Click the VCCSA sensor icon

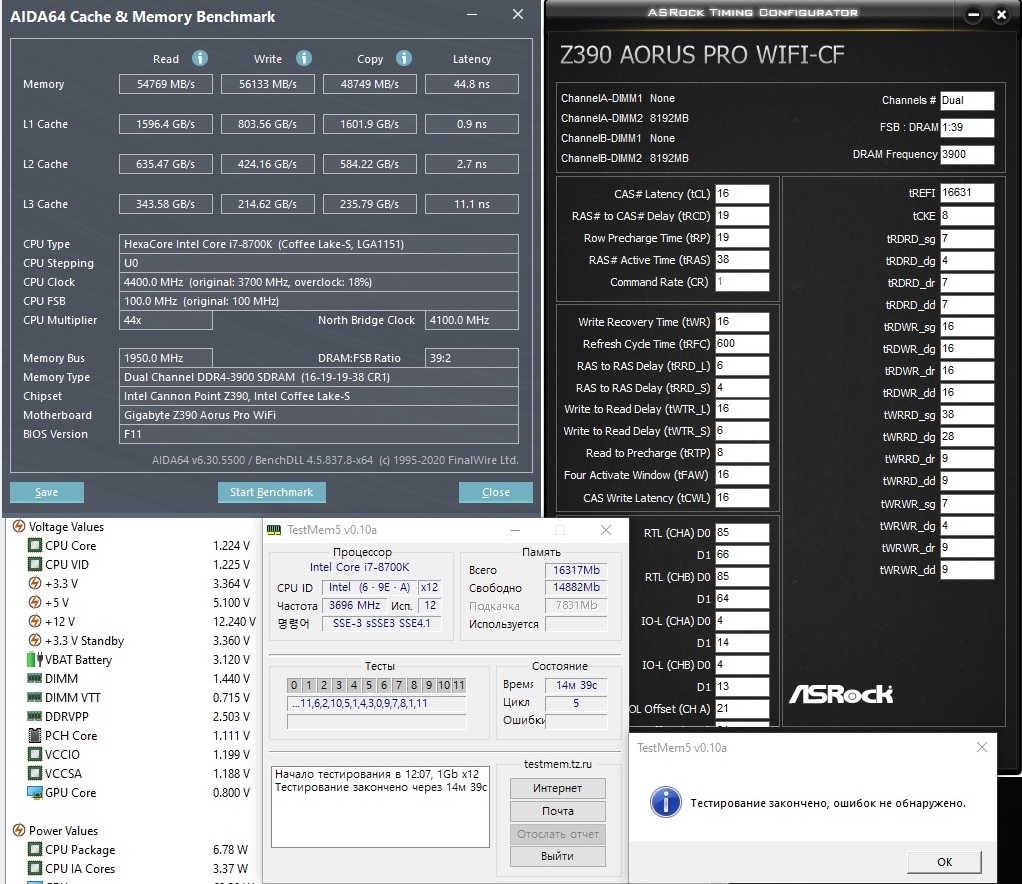(35, 773)
